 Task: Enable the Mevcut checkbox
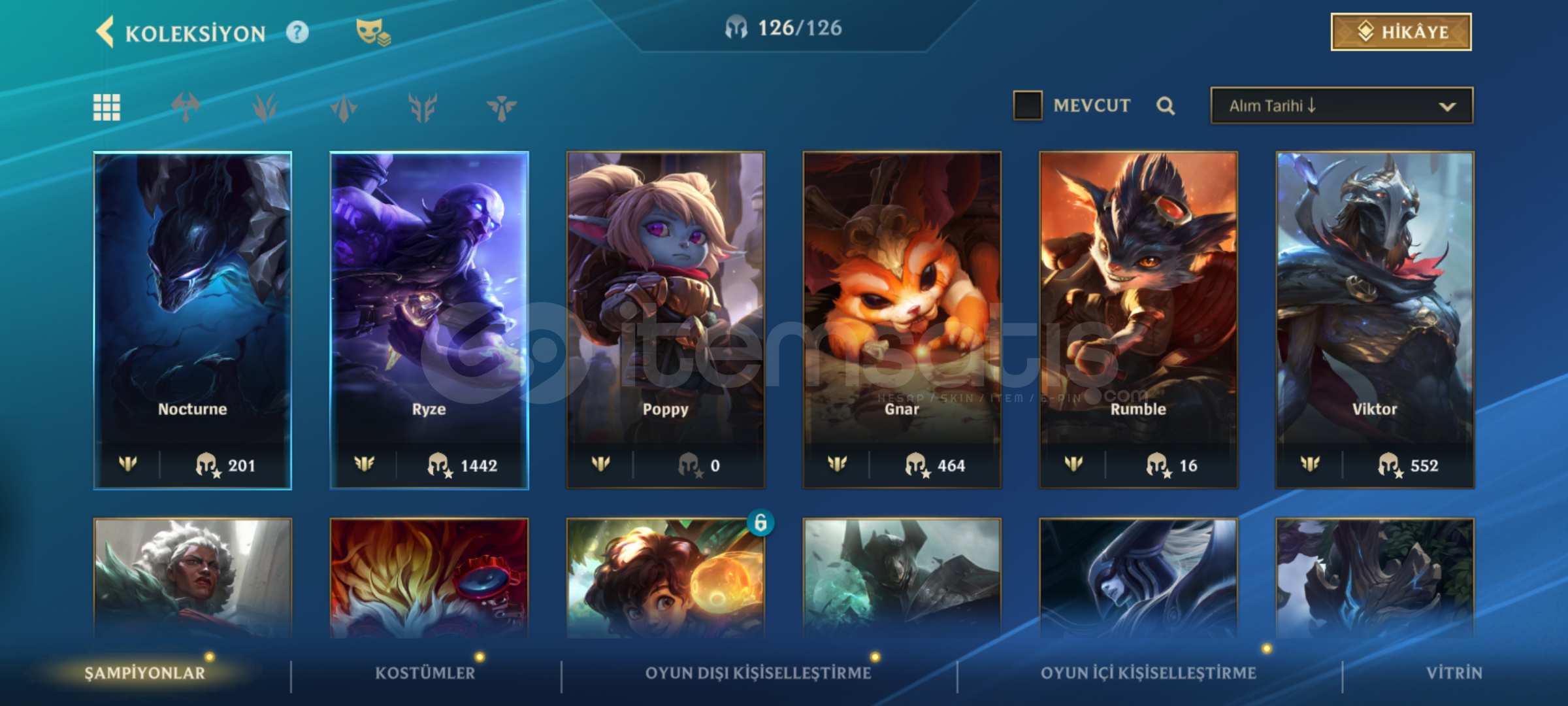1028,105
